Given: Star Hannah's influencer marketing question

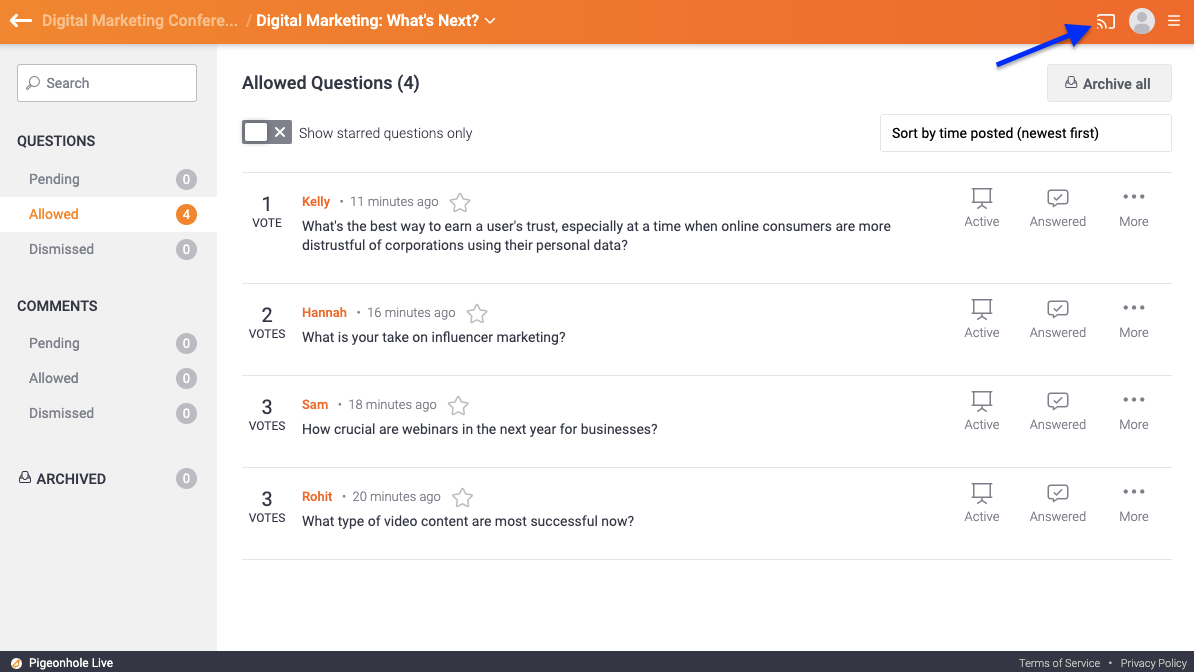Looking at the screenshot, I should 477,314.
